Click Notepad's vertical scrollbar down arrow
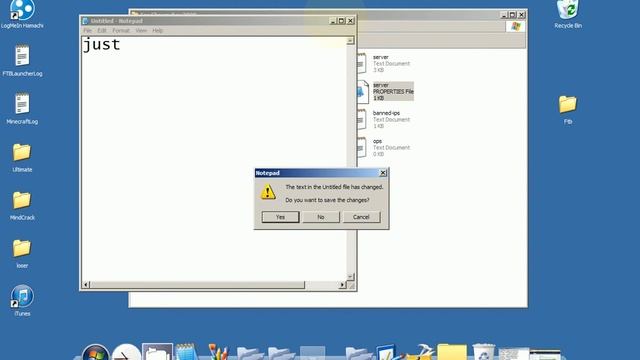Screen dimensions: 640x360 pos(350,277)
